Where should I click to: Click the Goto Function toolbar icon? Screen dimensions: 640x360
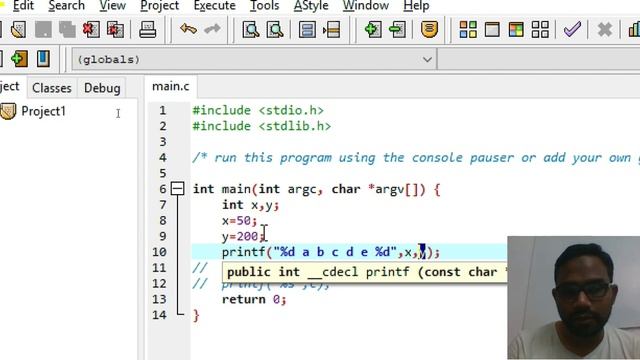(307, 29)
